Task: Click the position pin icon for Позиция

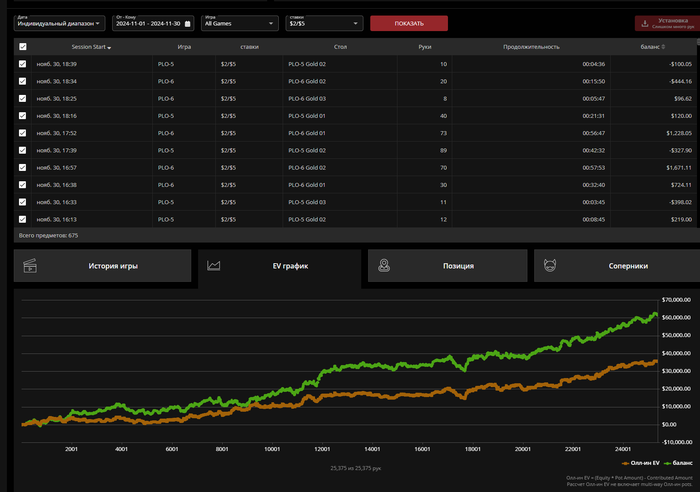Action: (385, 266)
